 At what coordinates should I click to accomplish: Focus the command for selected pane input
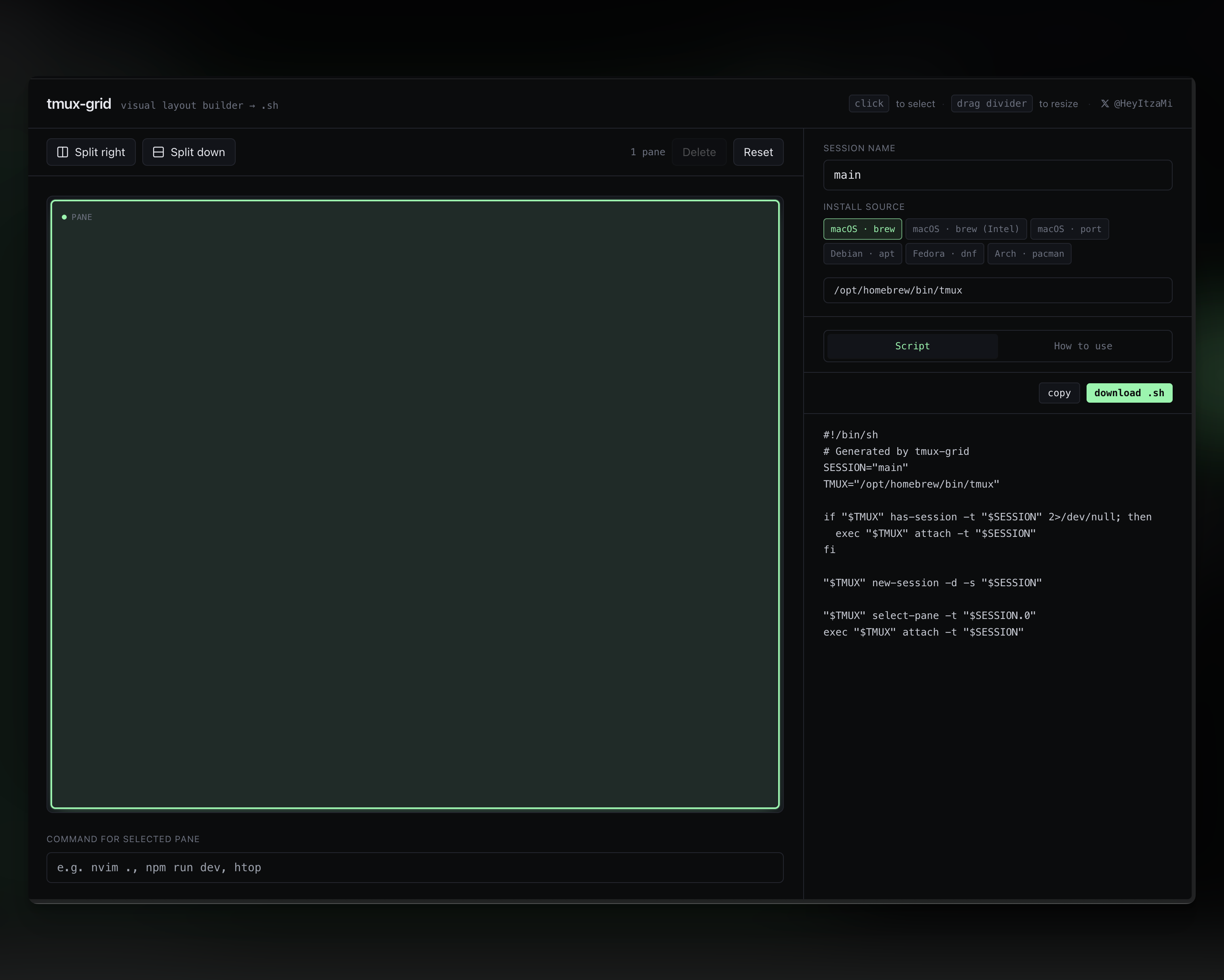[415, 867]
